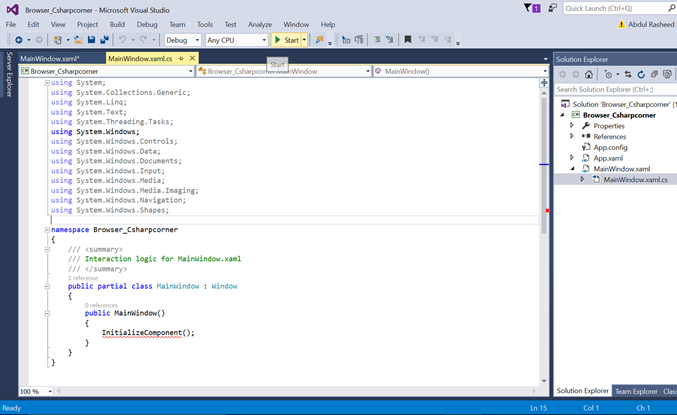Open the Build menu
The image size is (677, 415).
(117, 24)
